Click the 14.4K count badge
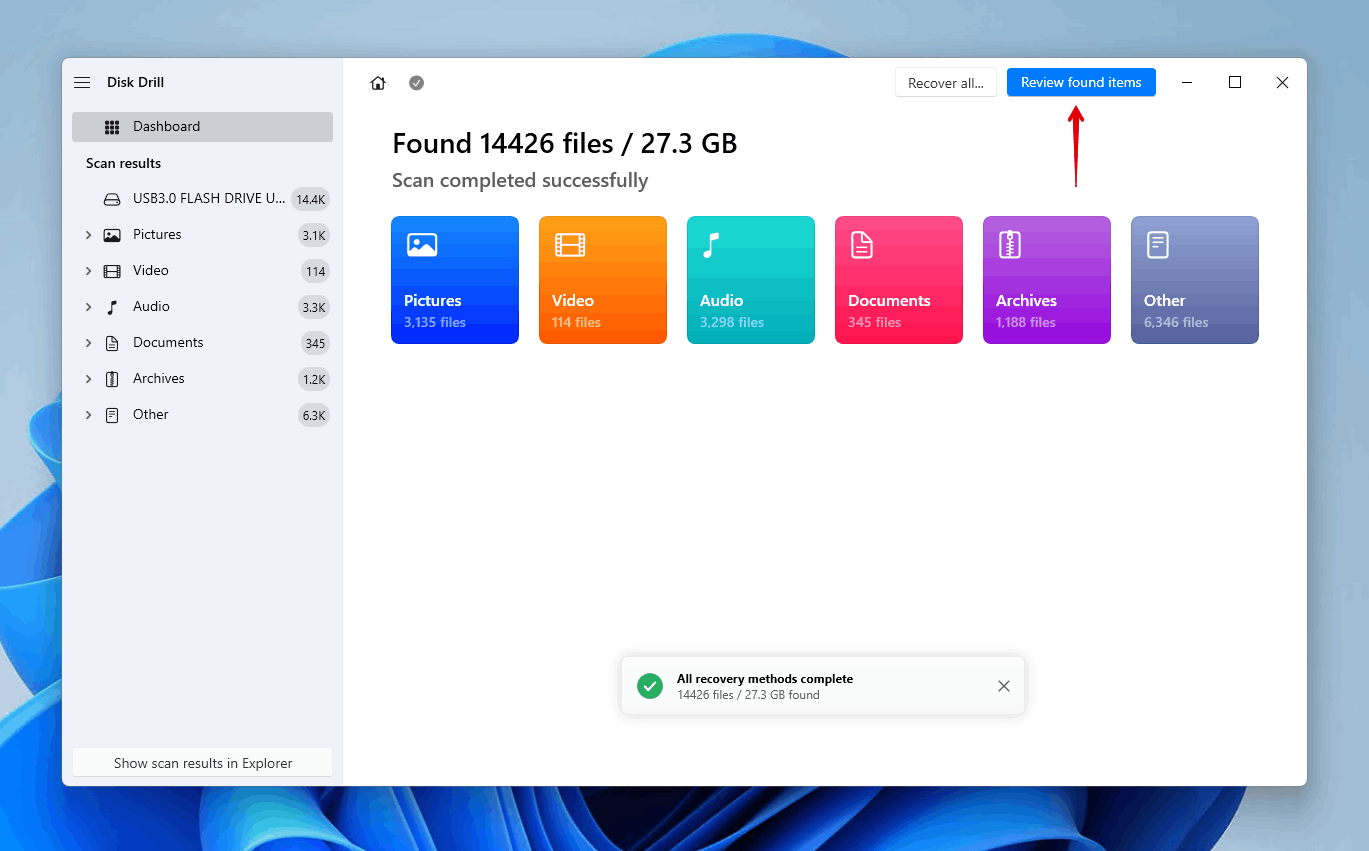Image resolution: width=1369 pixels, height=851 pixels. [310, 199]
